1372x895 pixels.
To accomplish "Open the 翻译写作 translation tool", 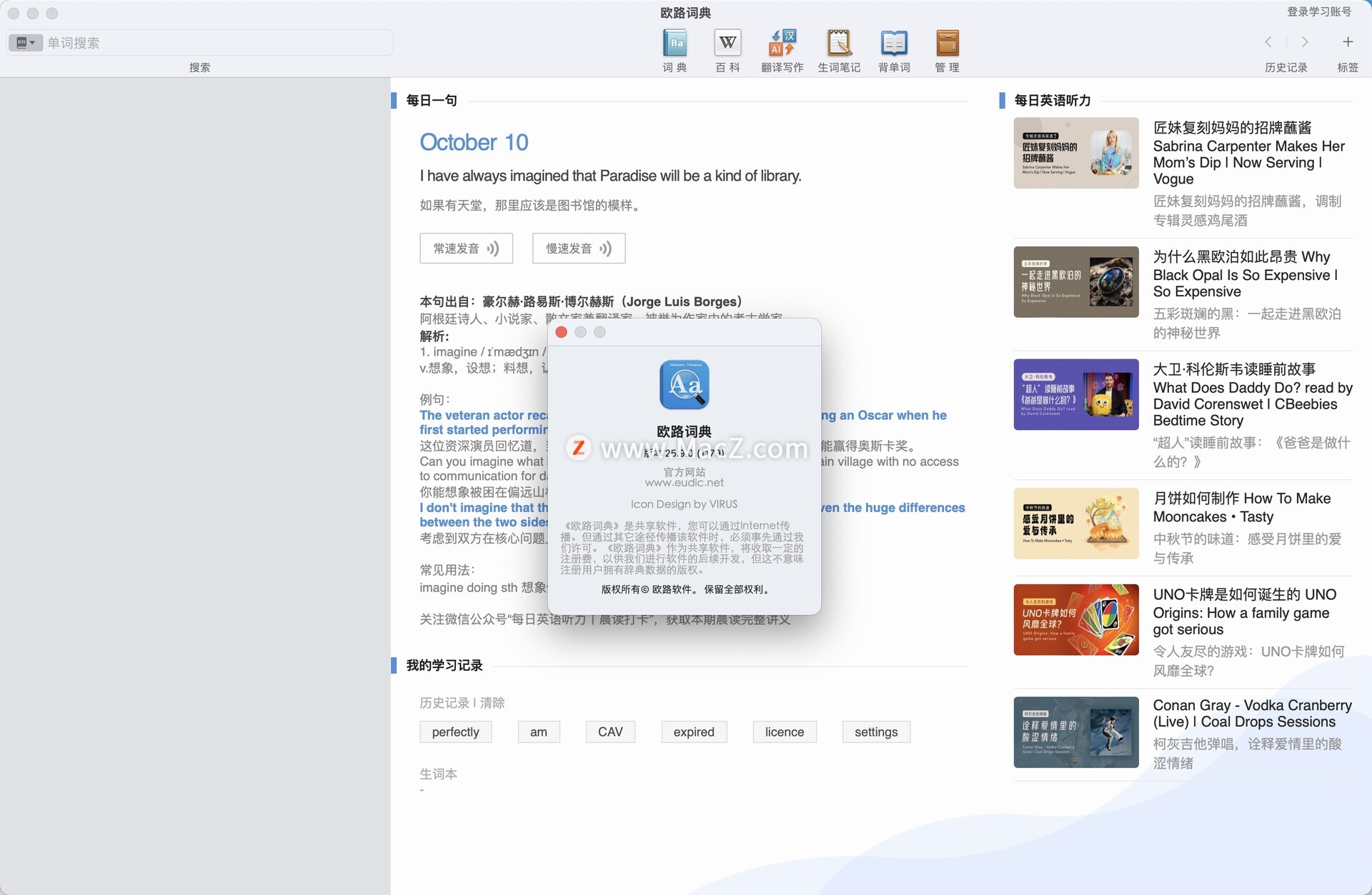I will pyautogui.click(x=782, y=44).
